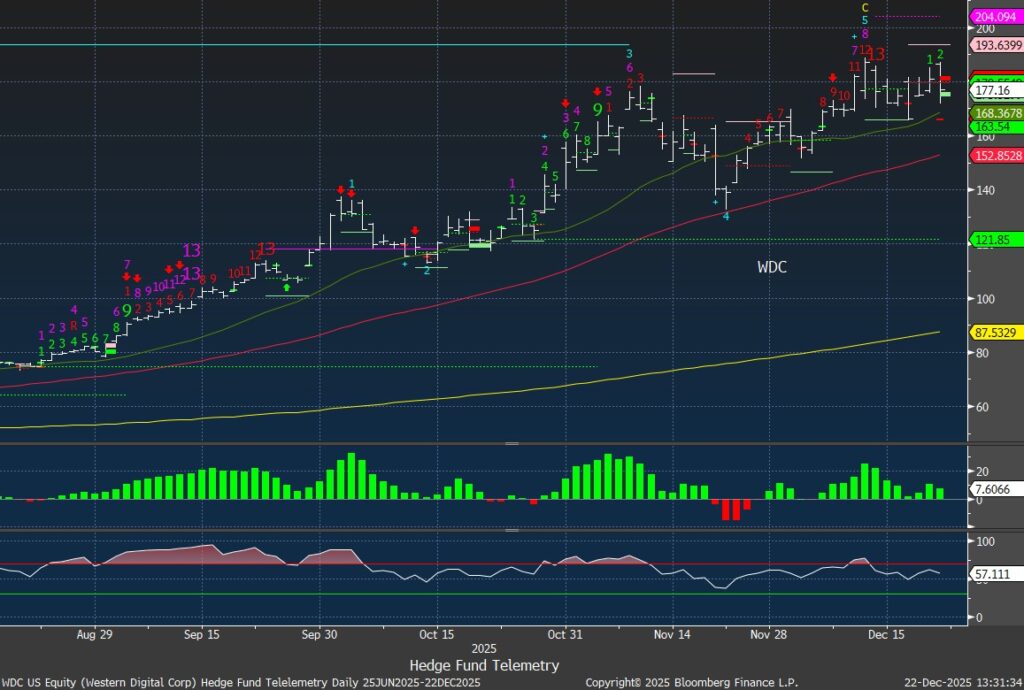Select the yellow 87.5329 moving average tag
Viewport: 1024px width, 690px height.
tap(995, 331)
